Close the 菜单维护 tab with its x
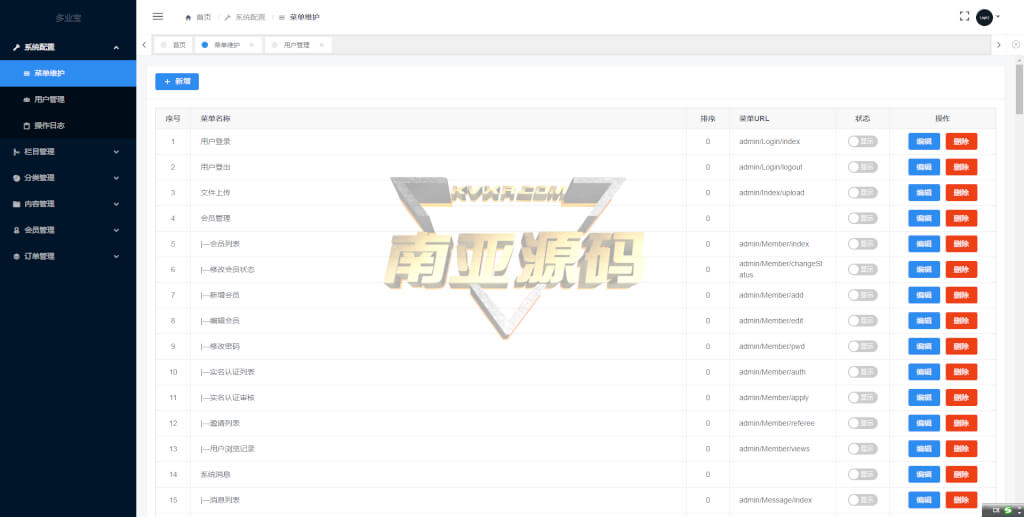This screenshot has width=1024, height=517. (x=251, y=45)
